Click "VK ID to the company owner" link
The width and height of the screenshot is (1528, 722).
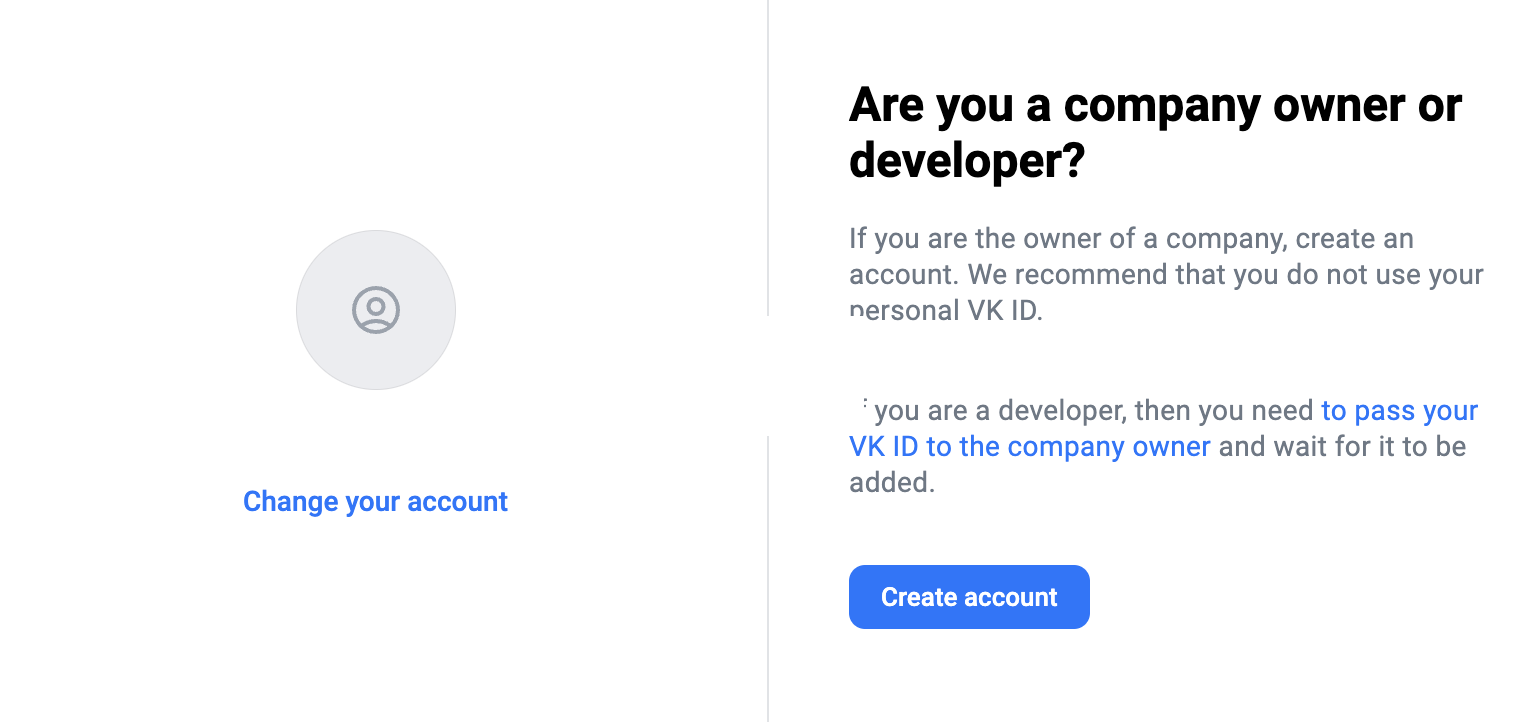pyautogui.click(x=1029, y=446)
